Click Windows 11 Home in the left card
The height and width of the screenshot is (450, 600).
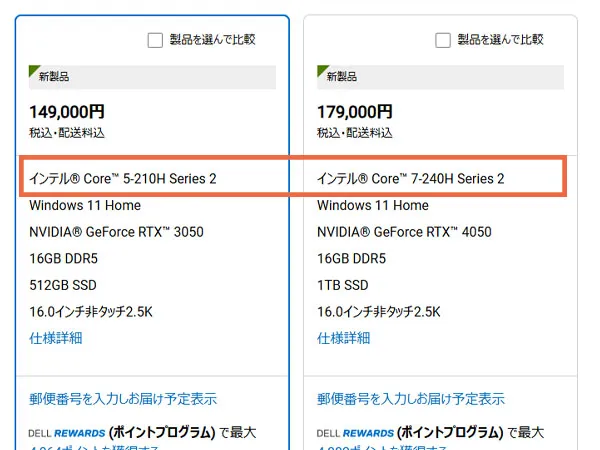[85, 205]
